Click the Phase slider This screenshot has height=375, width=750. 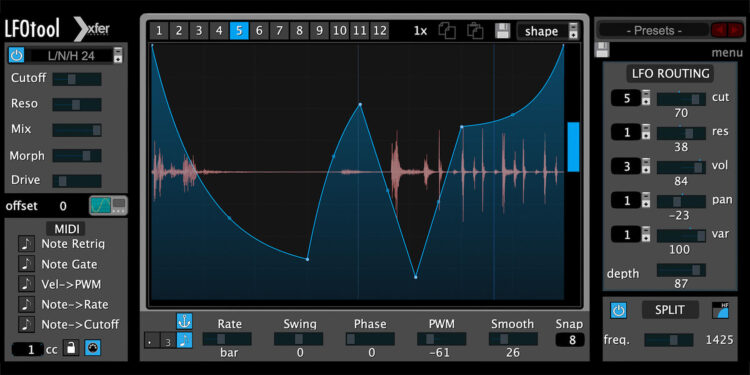coord(370,339)
